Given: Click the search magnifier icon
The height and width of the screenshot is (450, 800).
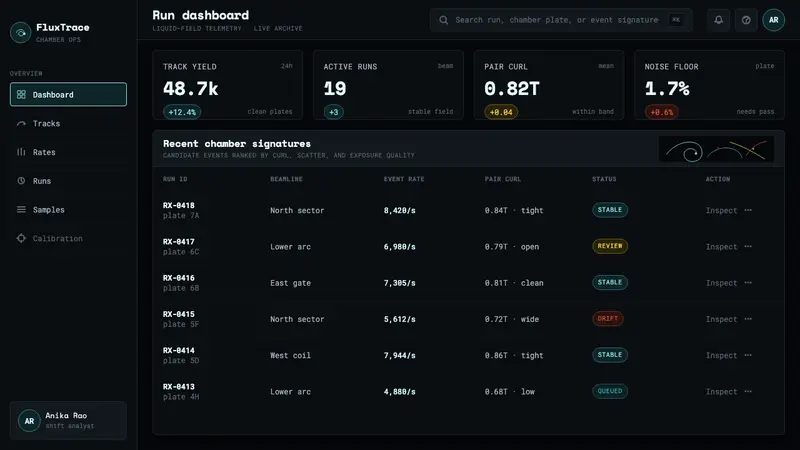Looking at the screenshot, I should pos(444,20).
